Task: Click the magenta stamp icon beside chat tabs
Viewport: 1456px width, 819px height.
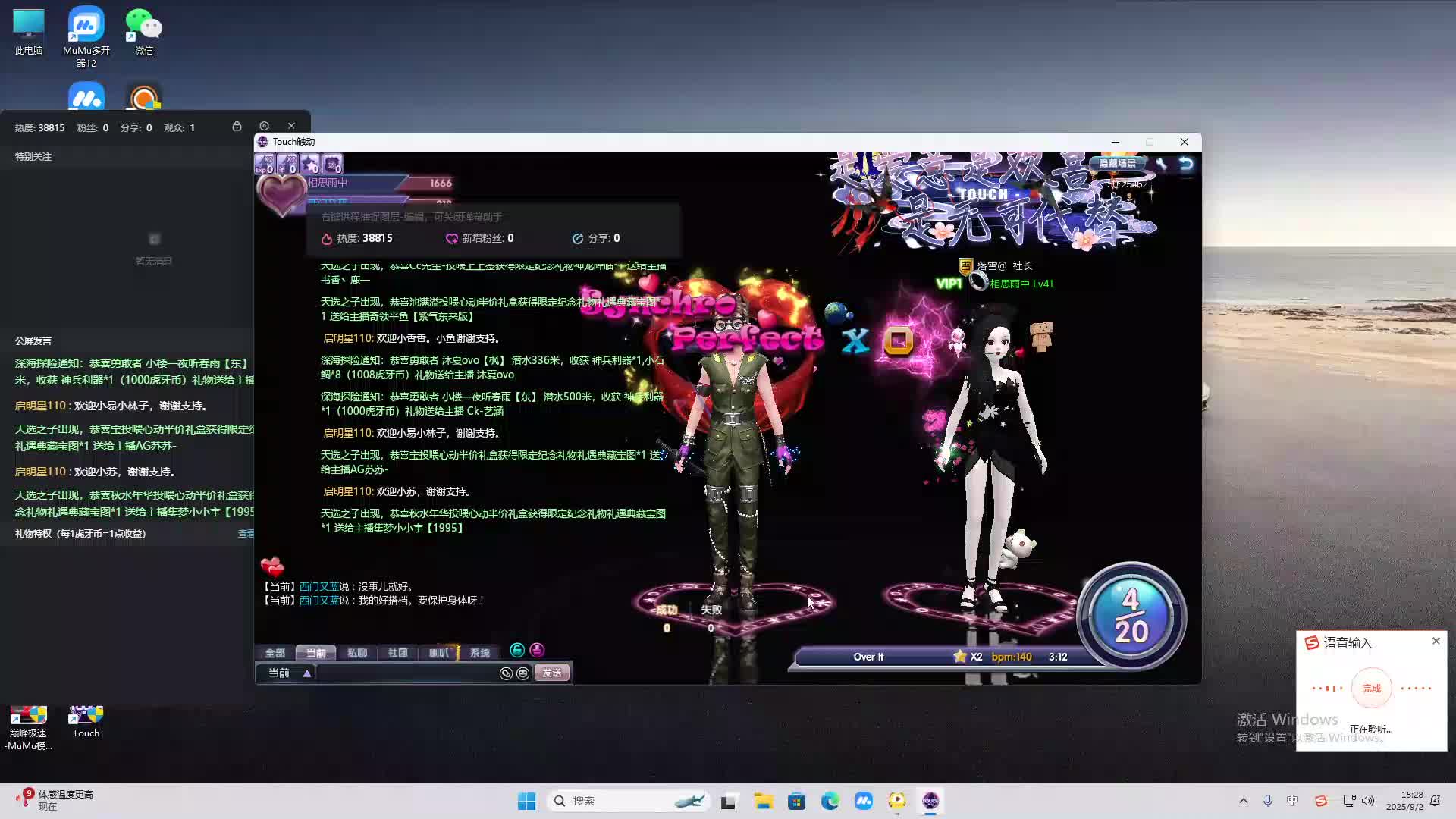Action: coord(537,650)
